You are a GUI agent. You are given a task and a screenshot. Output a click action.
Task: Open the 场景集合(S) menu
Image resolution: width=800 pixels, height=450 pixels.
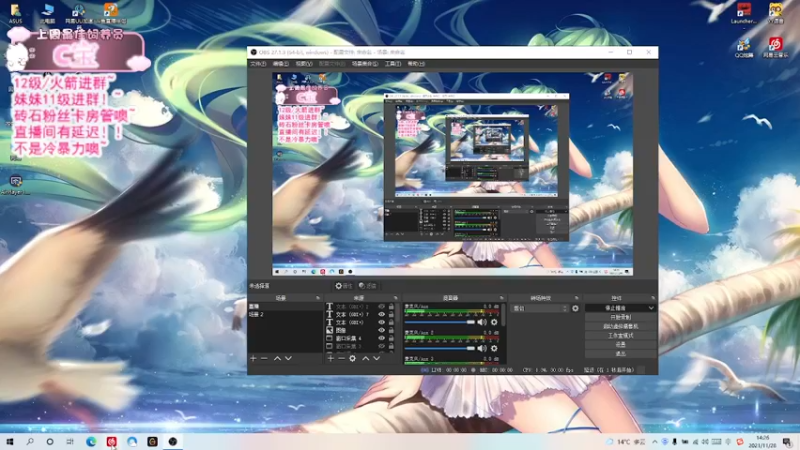coord(365,64)
